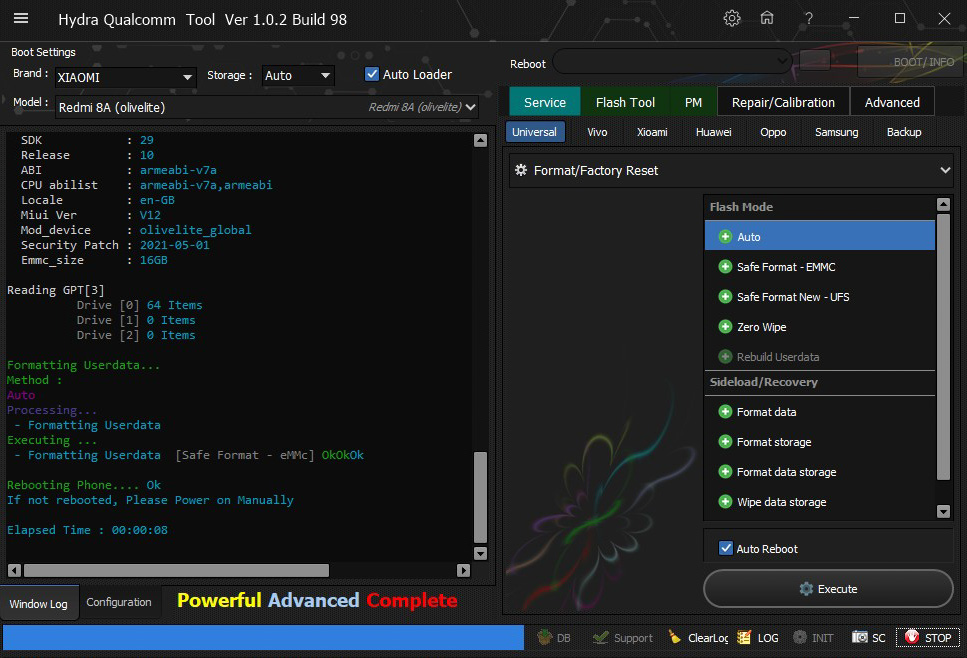Click plus icon beside Format storage
Image resolution: width=967 pixels, height=658 pixels.
[725, 442]
